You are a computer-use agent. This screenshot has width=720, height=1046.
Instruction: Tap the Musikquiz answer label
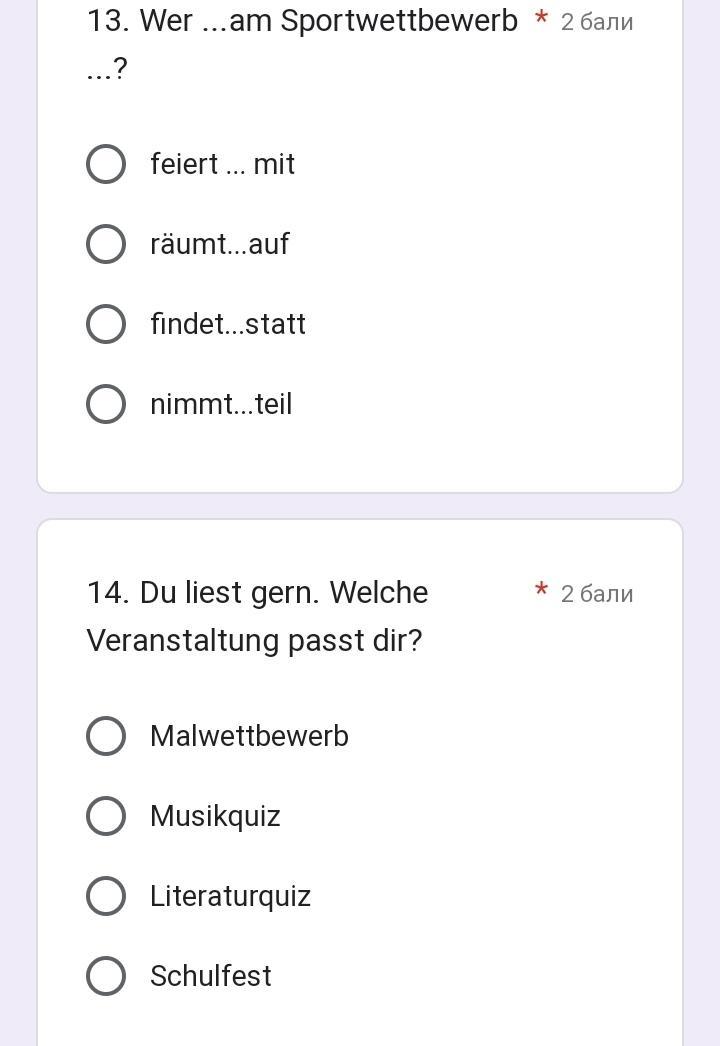215,816
